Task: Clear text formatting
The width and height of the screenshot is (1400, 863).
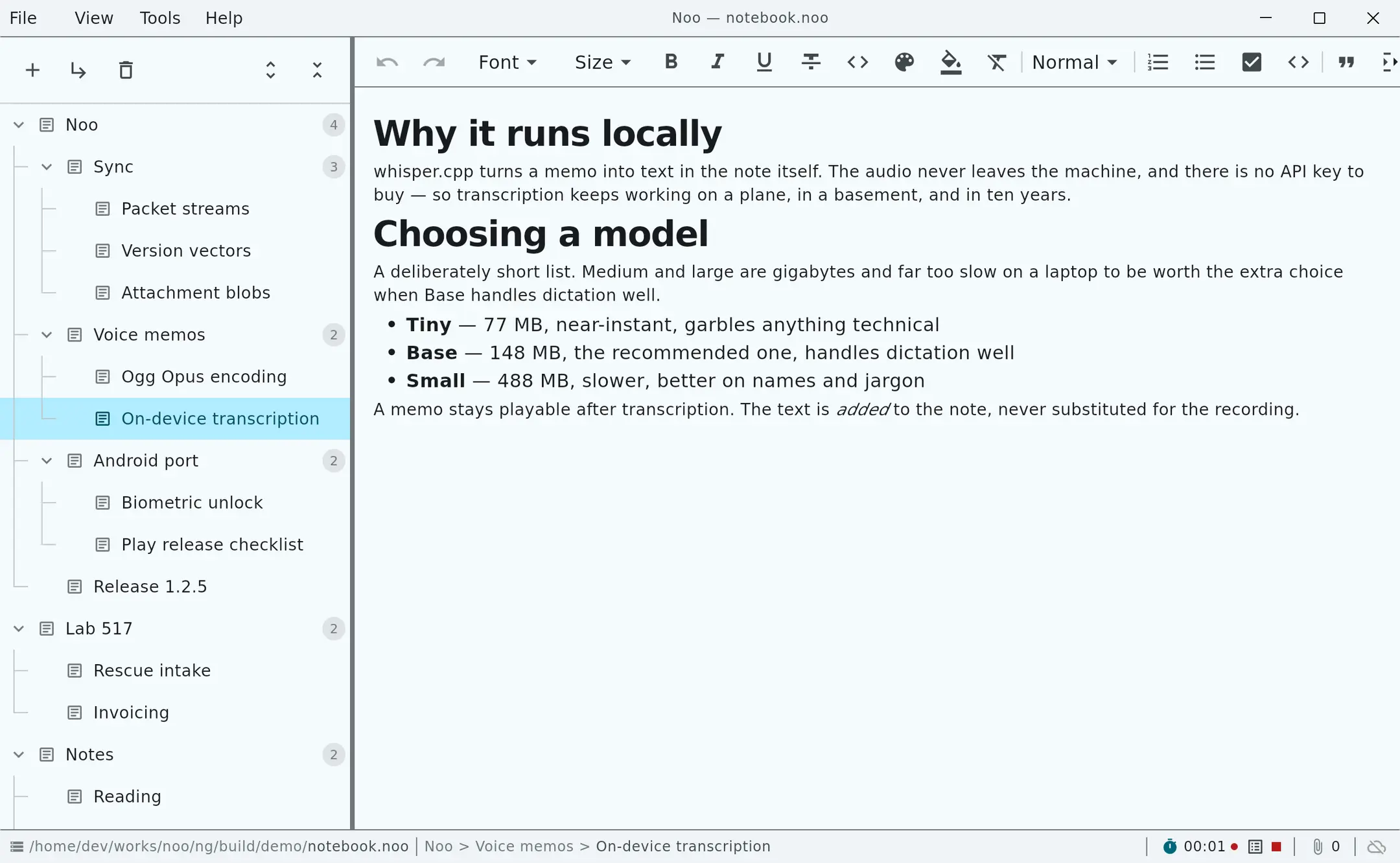Action: click(x=997, y=62)
